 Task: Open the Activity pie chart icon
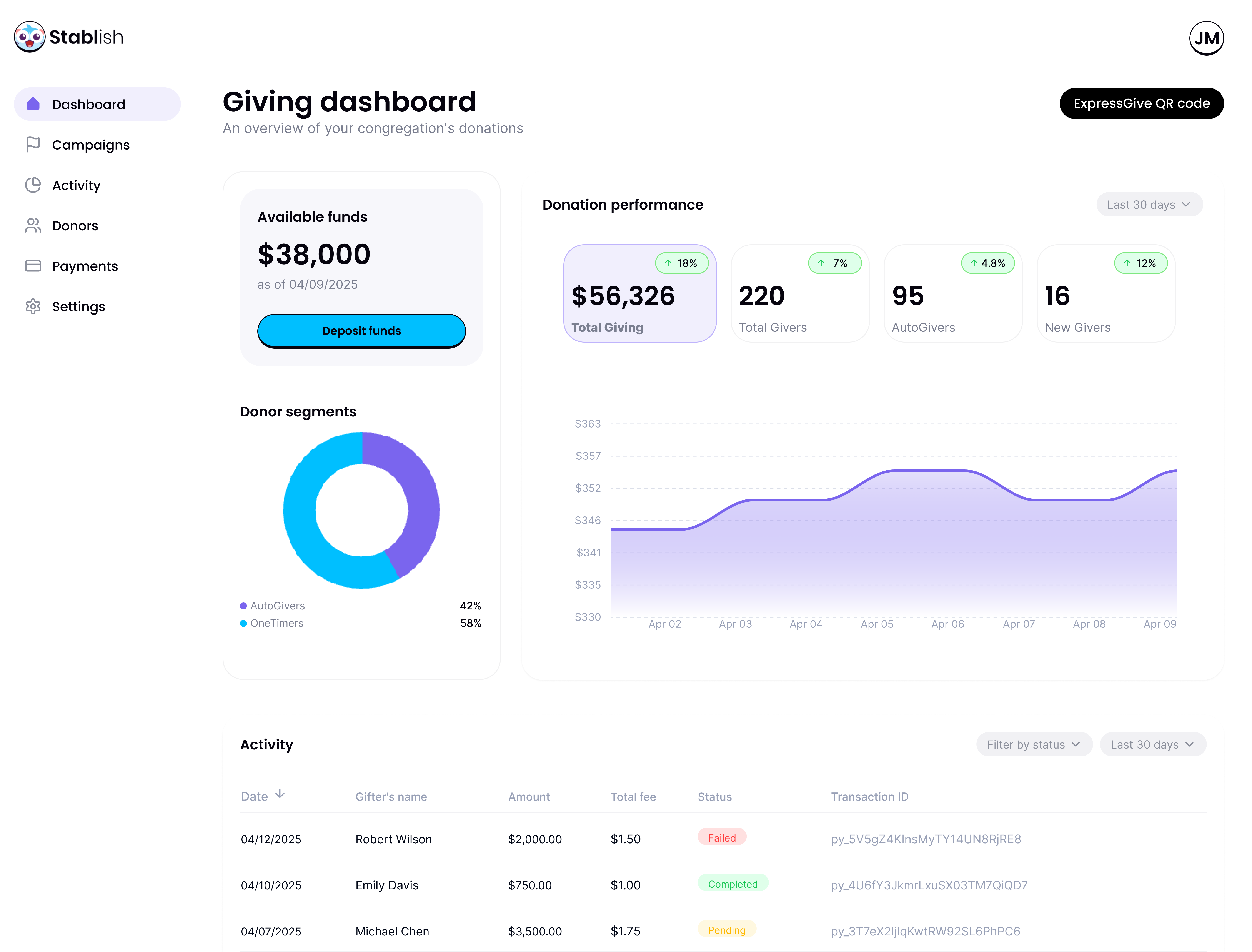pyautogui.click(x=33, y=185)
